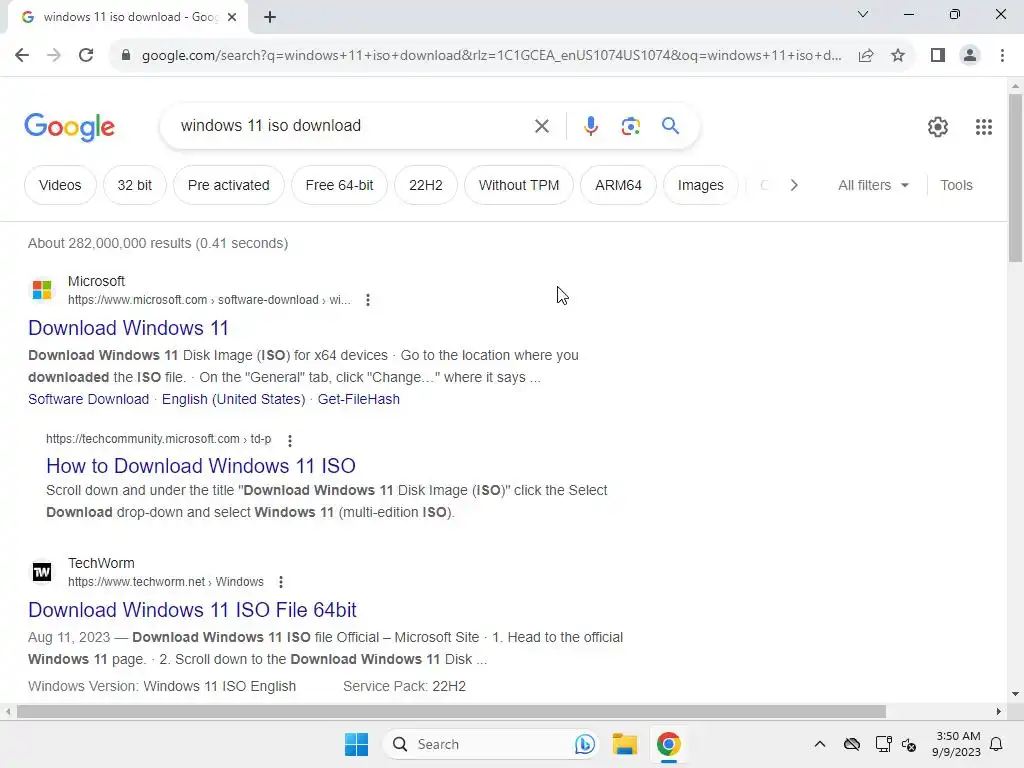Close the windows 11 iso download tab
1024x768 pixels.
click(232, 17)
